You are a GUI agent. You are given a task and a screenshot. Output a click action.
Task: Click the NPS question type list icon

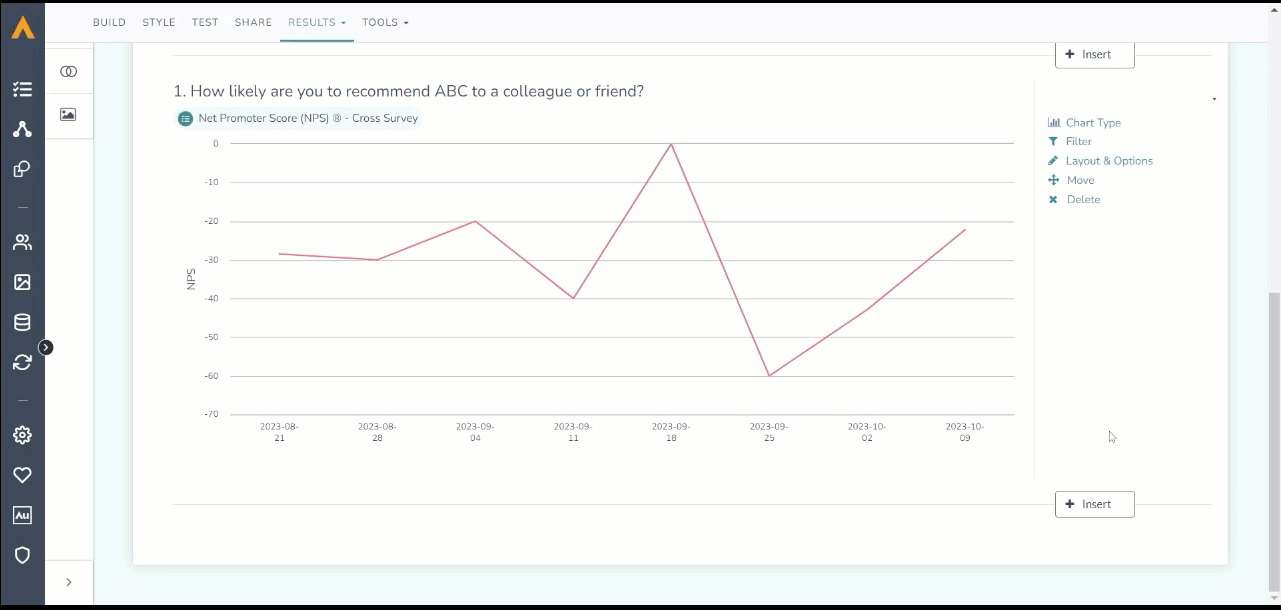coord(185,118)
